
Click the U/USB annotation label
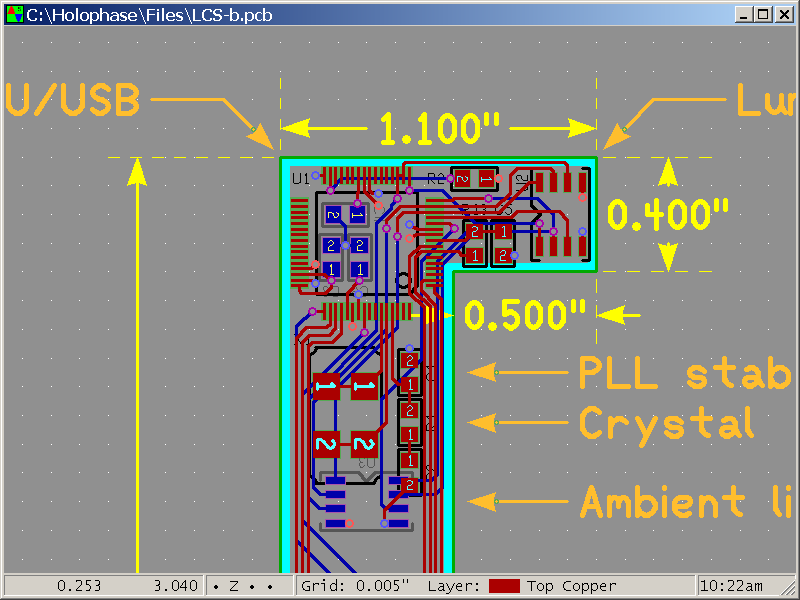coord(72,100)
